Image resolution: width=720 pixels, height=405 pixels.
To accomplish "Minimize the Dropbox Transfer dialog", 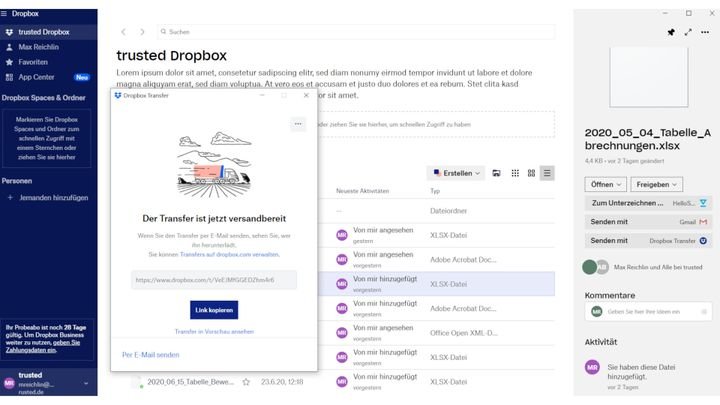I will click(x=262, y=96).
